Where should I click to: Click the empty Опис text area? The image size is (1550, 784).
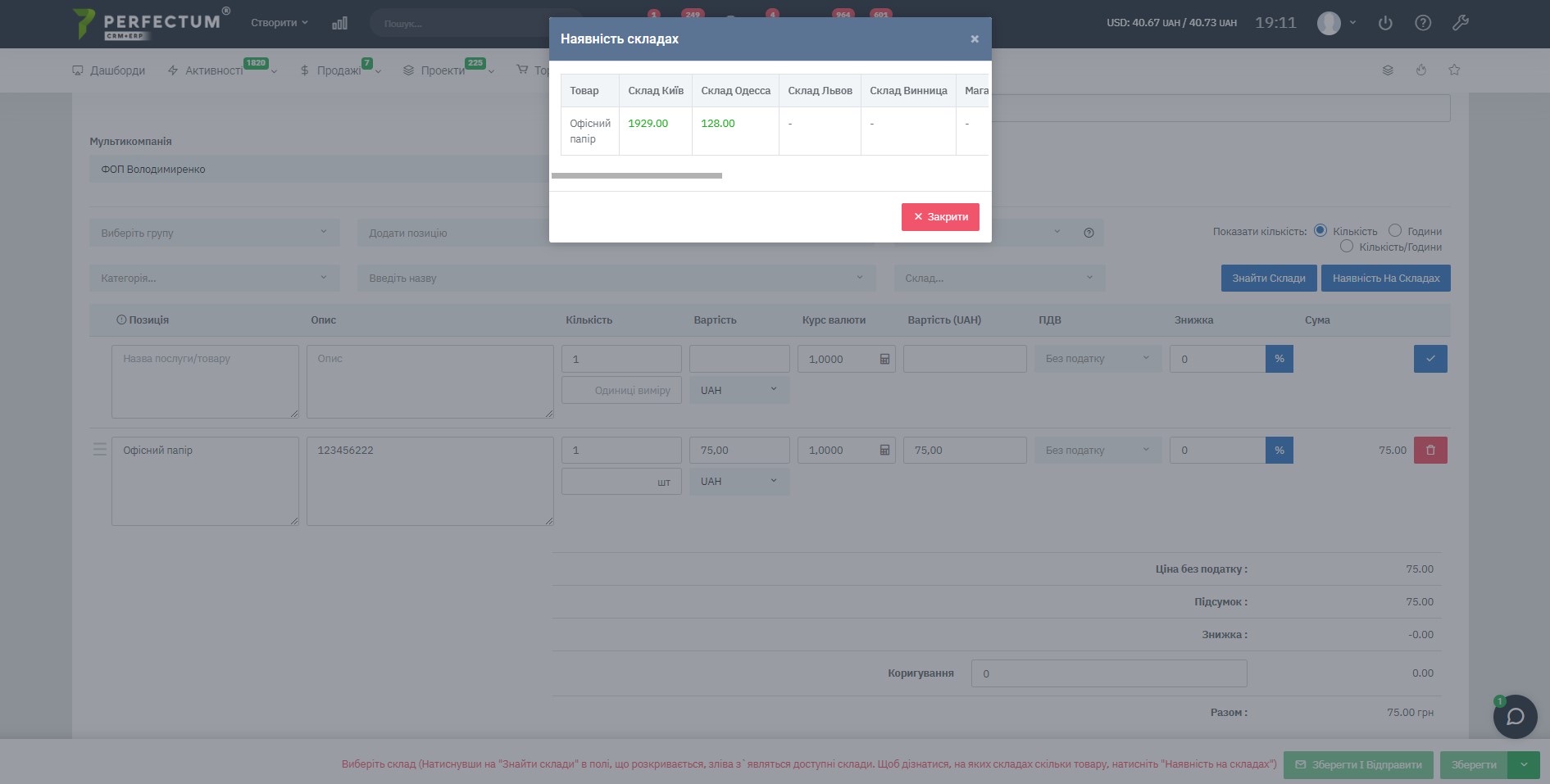click(x=430, y=382)
